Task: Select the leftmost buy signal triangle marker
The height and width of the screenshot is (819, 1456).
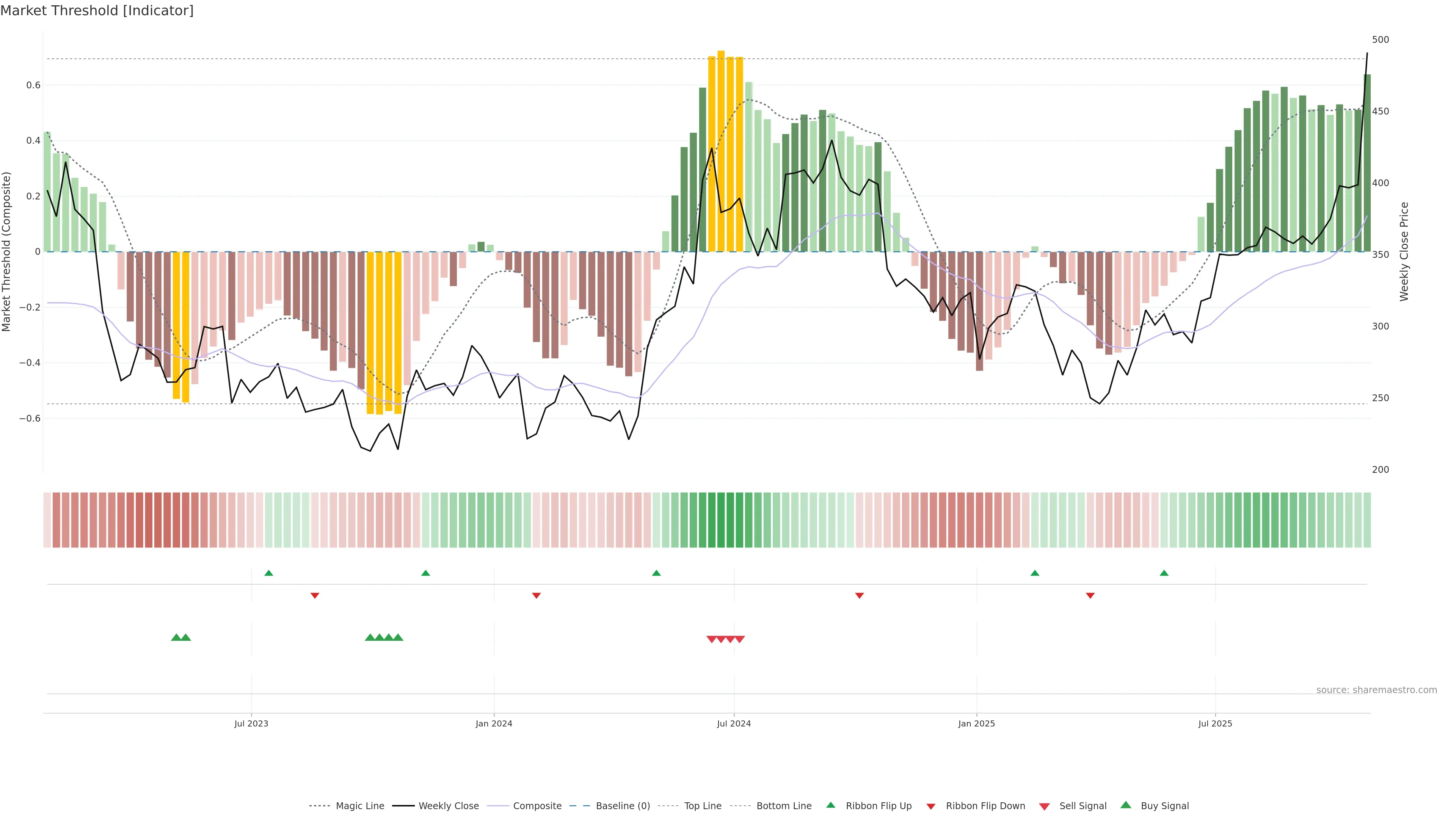Action: tap(176, 637)
